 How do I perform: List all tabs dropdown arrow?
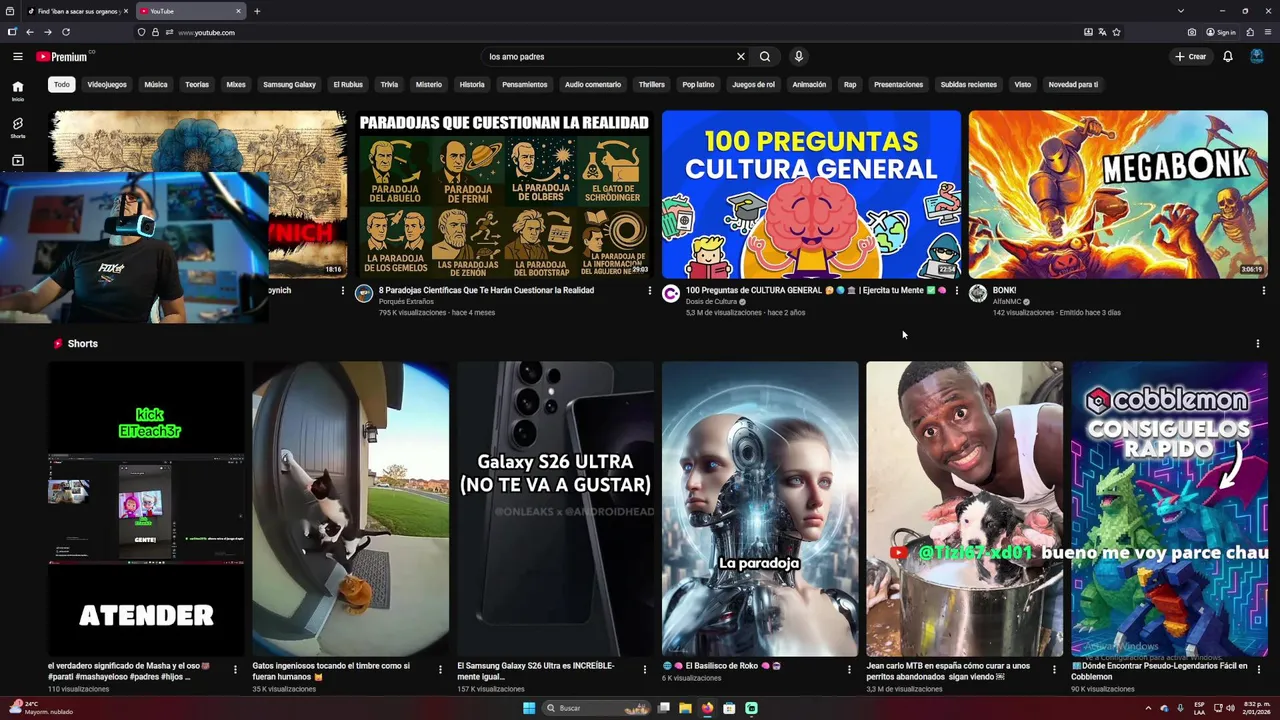click(1179, 11)
